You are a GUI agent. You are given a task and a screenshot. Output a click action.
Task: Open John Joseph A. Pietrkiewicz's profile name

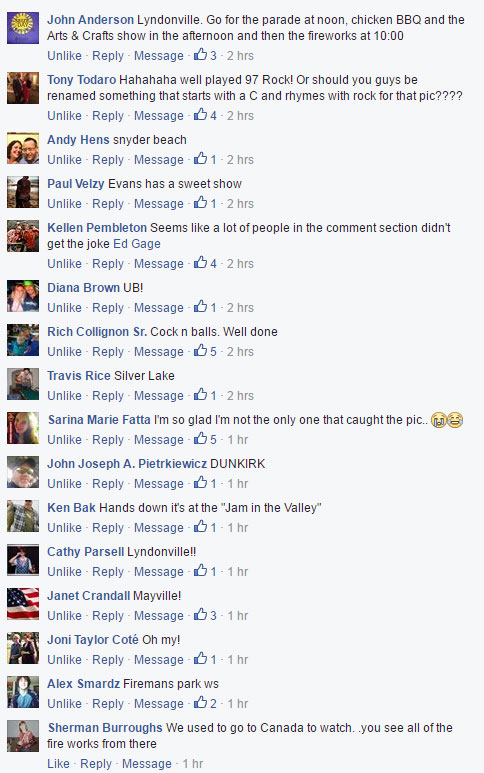coord(127,464)
